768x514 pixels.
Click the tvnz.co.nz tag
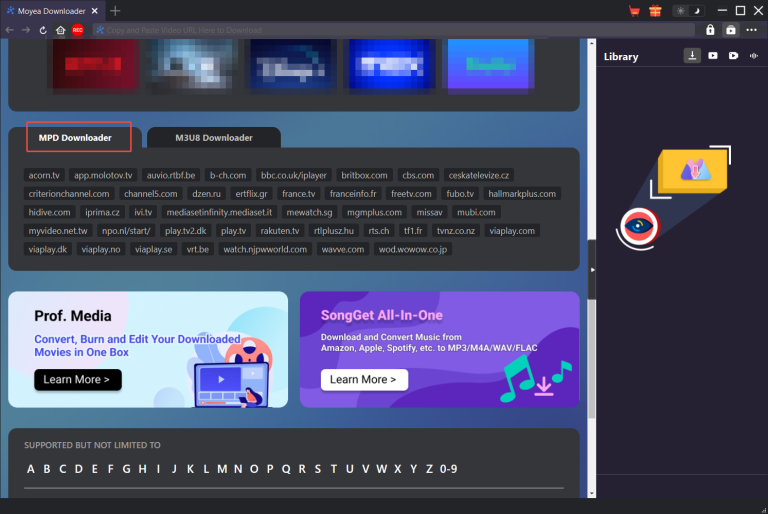[456, 231]
